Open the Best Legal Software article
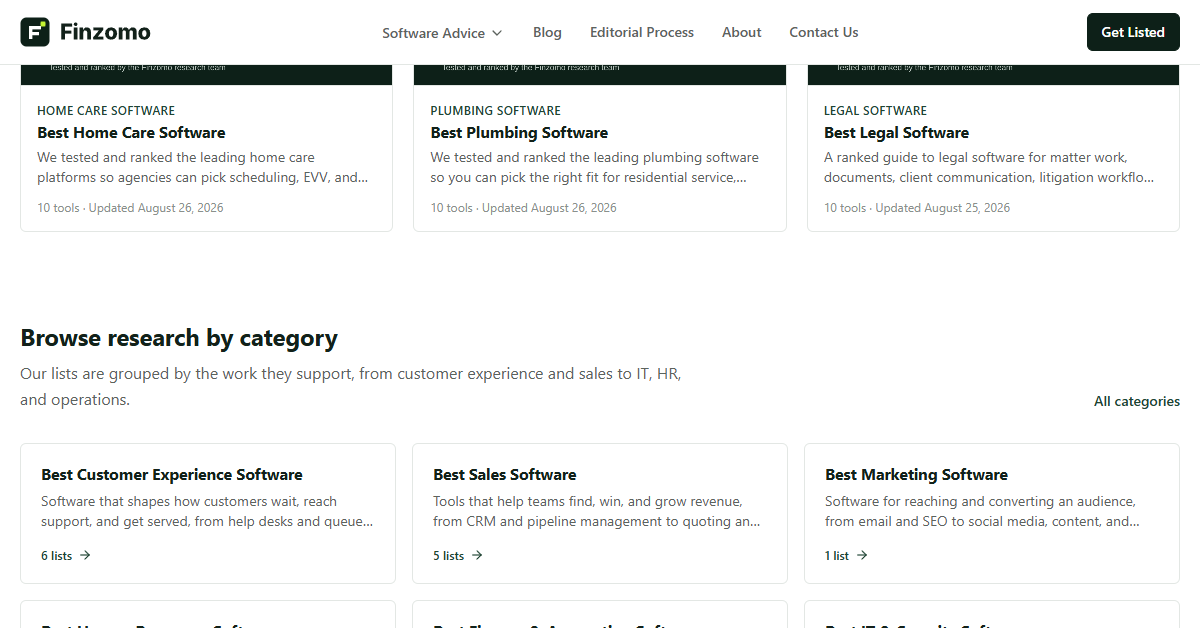Viewport: 1200px width, 628px height. [896, 132]
